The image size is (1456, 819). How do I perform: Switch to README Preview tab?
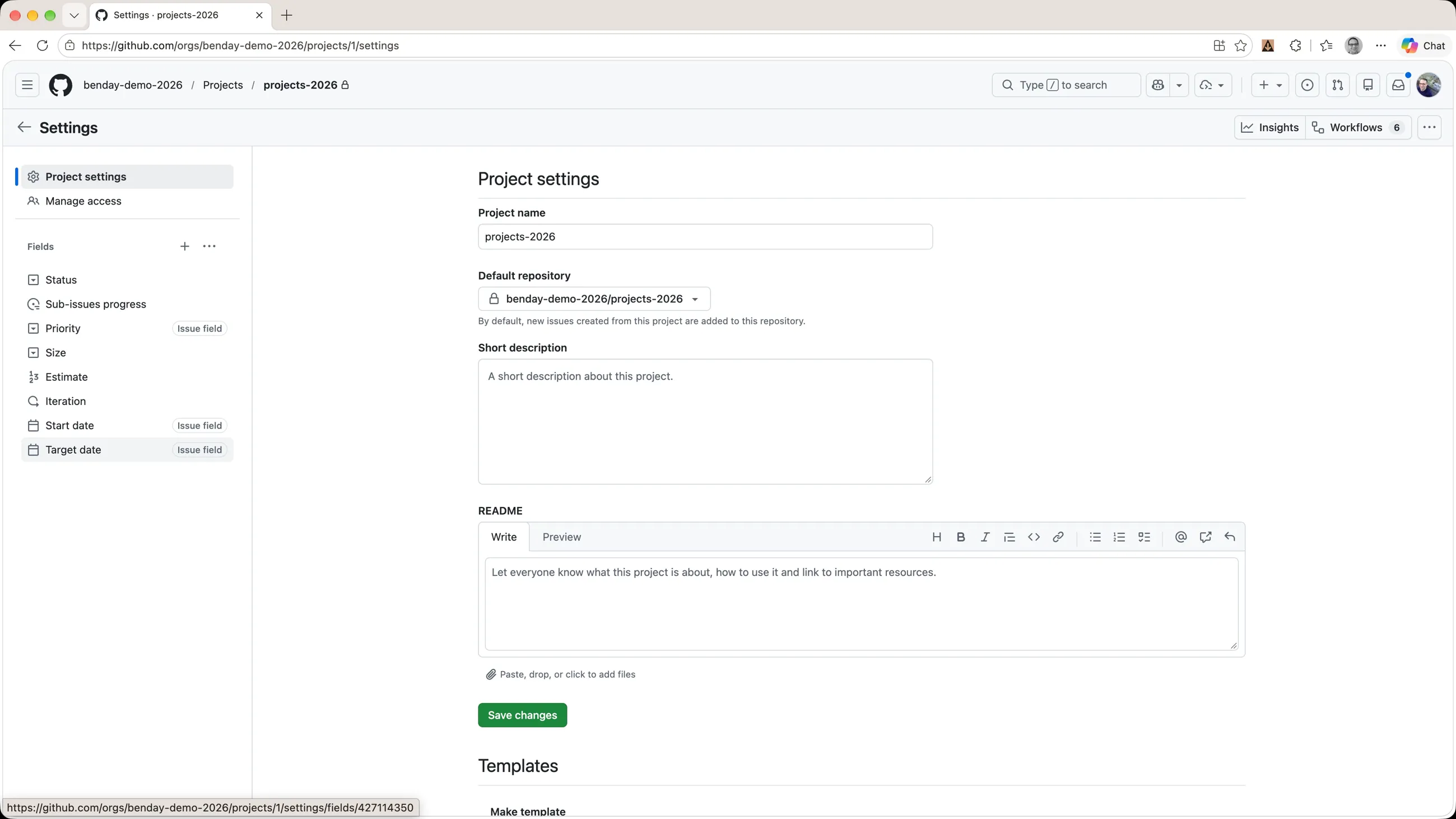561,537
